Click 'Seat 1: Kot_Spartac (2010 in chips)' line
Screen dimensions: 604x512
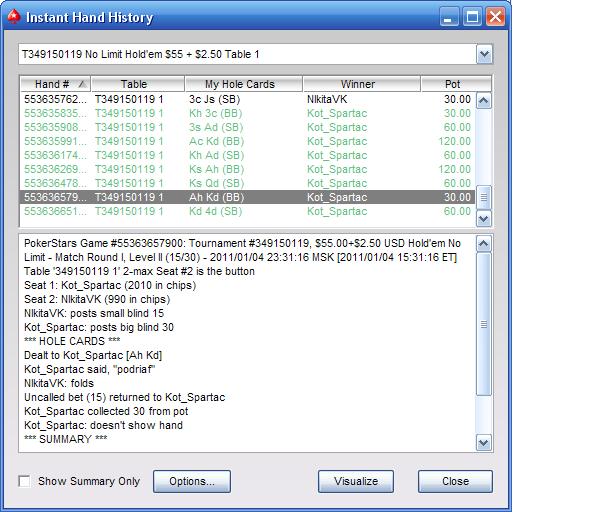coord(110,285)
